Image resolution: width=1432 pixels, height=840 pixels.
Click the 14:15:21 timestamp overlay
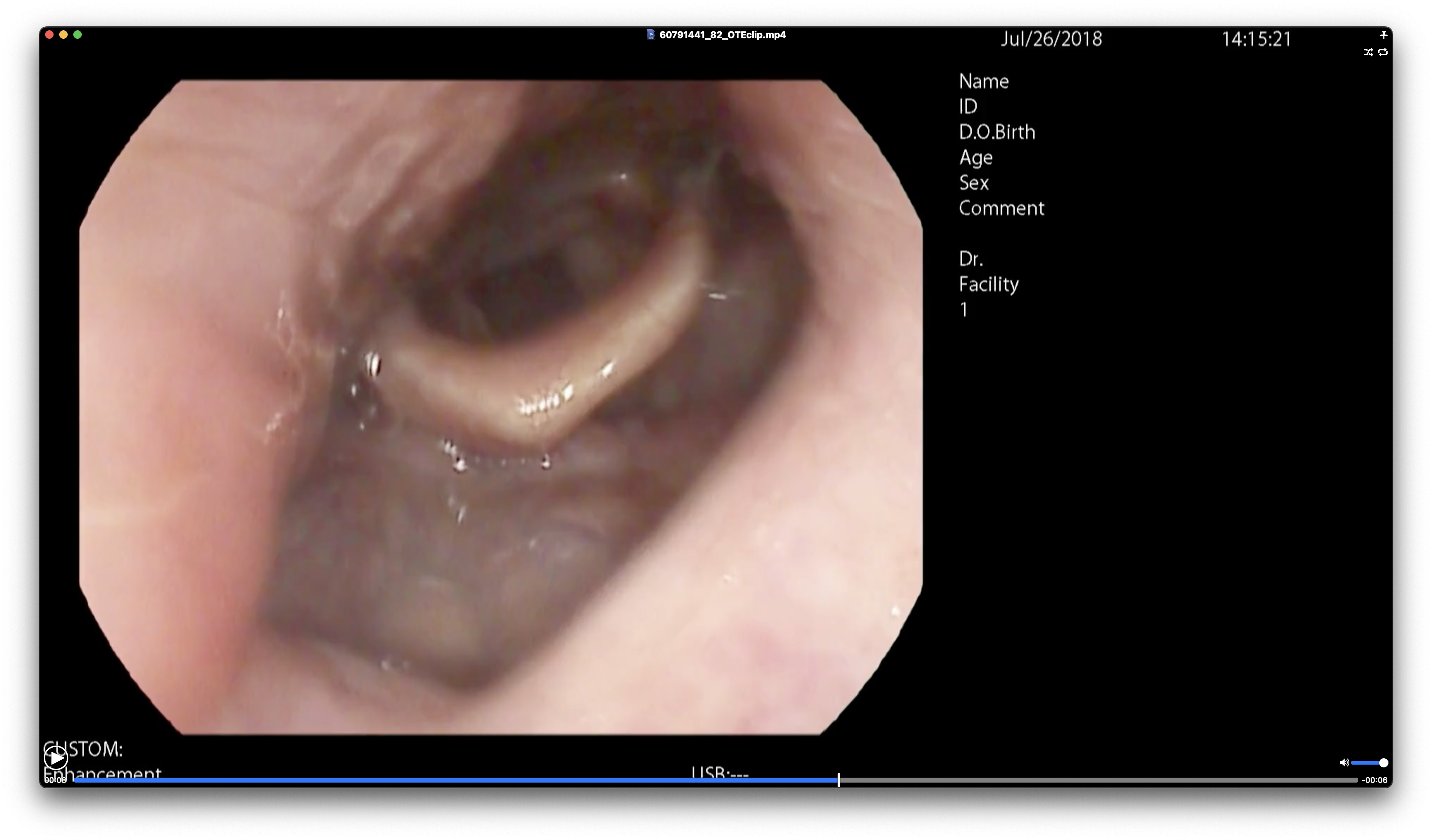(x=1257, y=39)
